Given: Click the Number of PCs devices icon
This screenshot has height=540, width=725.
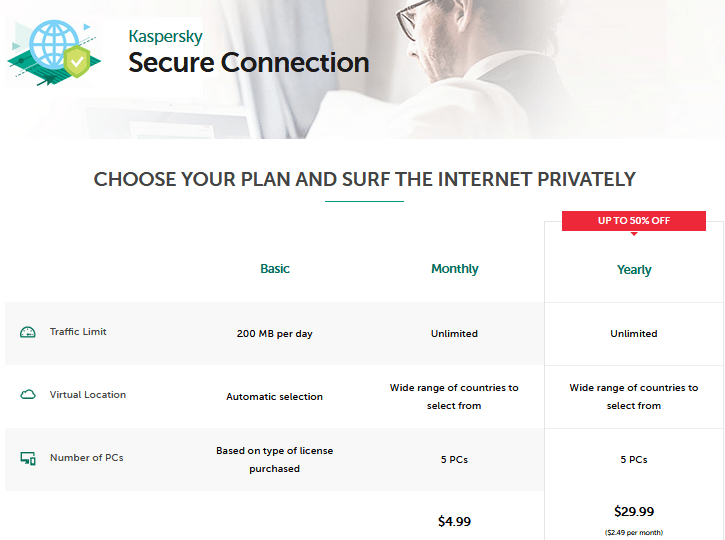Looking at the screenshot, I should coord(28,458).
